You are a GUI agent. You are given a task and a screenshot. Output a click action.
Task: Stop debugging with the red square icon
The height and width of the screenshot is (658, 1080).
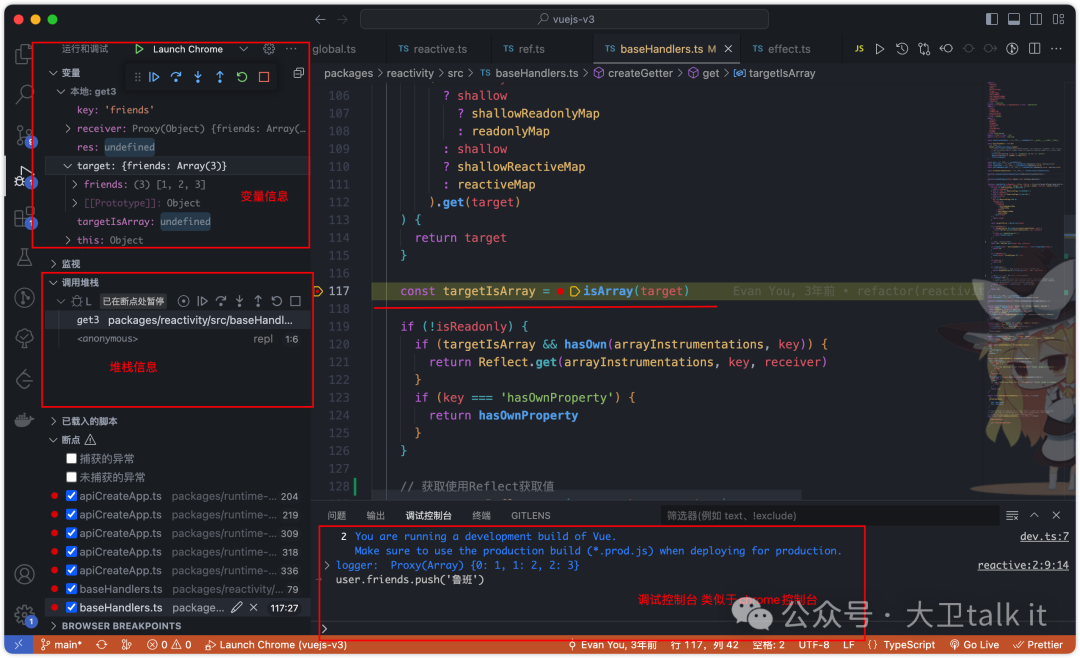click(264, 77)
